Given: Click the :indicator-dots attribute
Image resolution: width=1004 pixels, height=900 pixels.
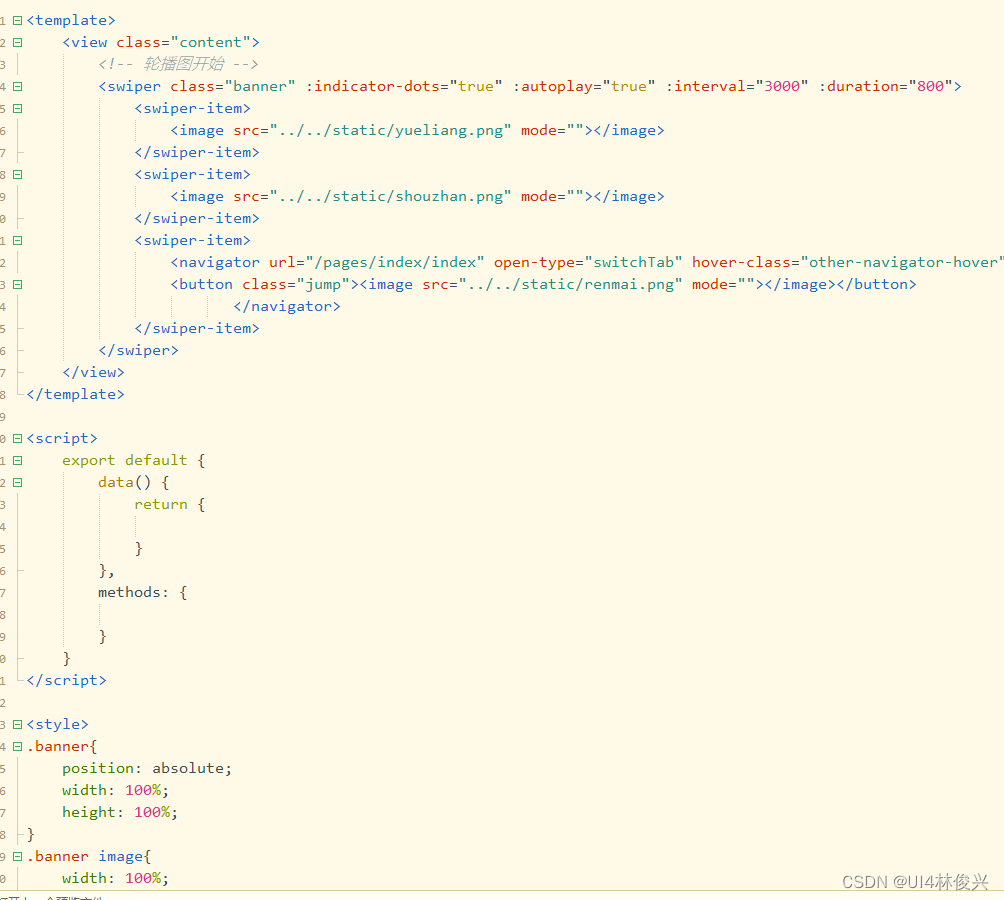Looking at the screenshot, I should [x=372, y=86].
